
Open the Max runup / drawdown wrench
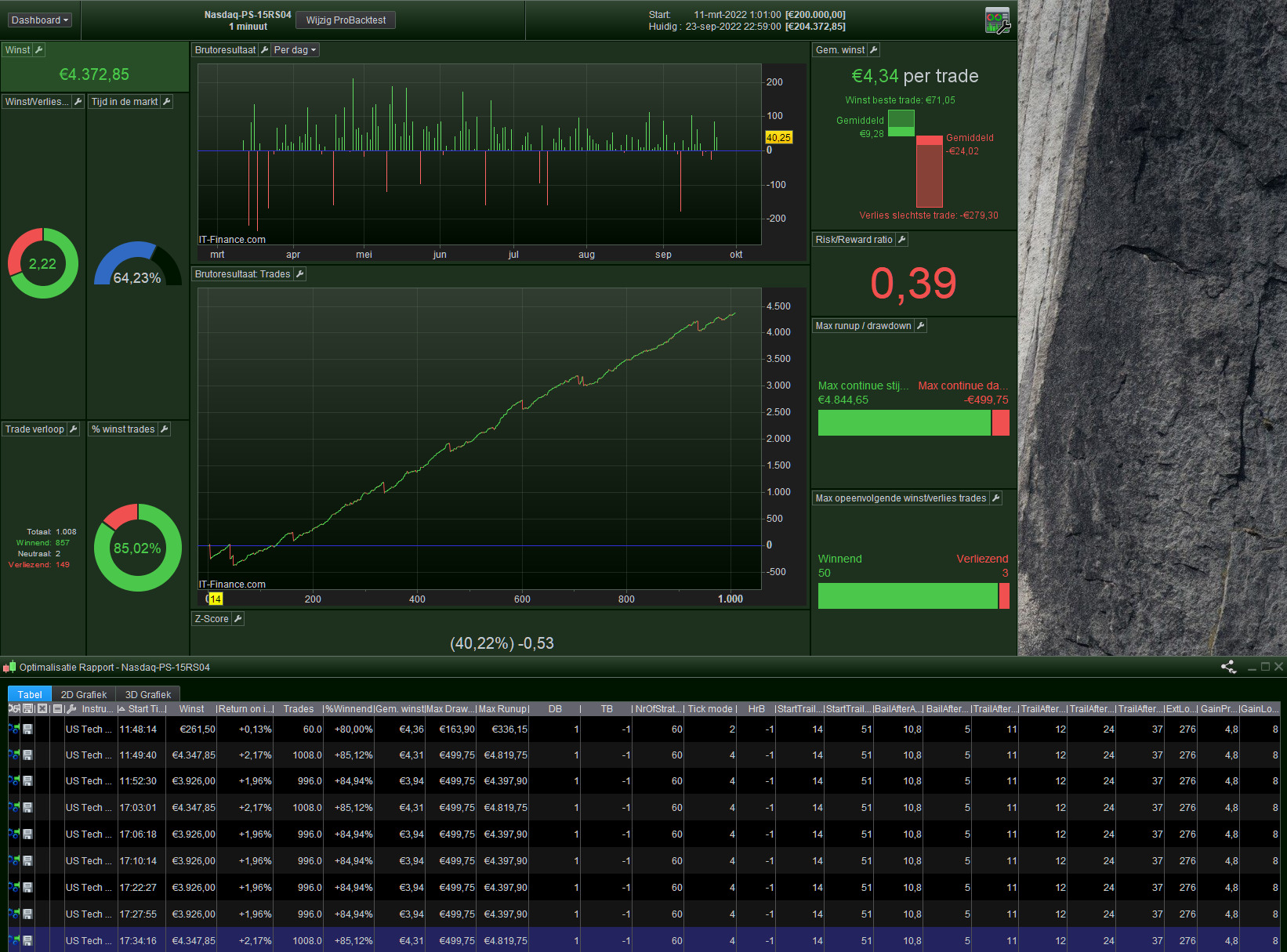pos(921,326)
